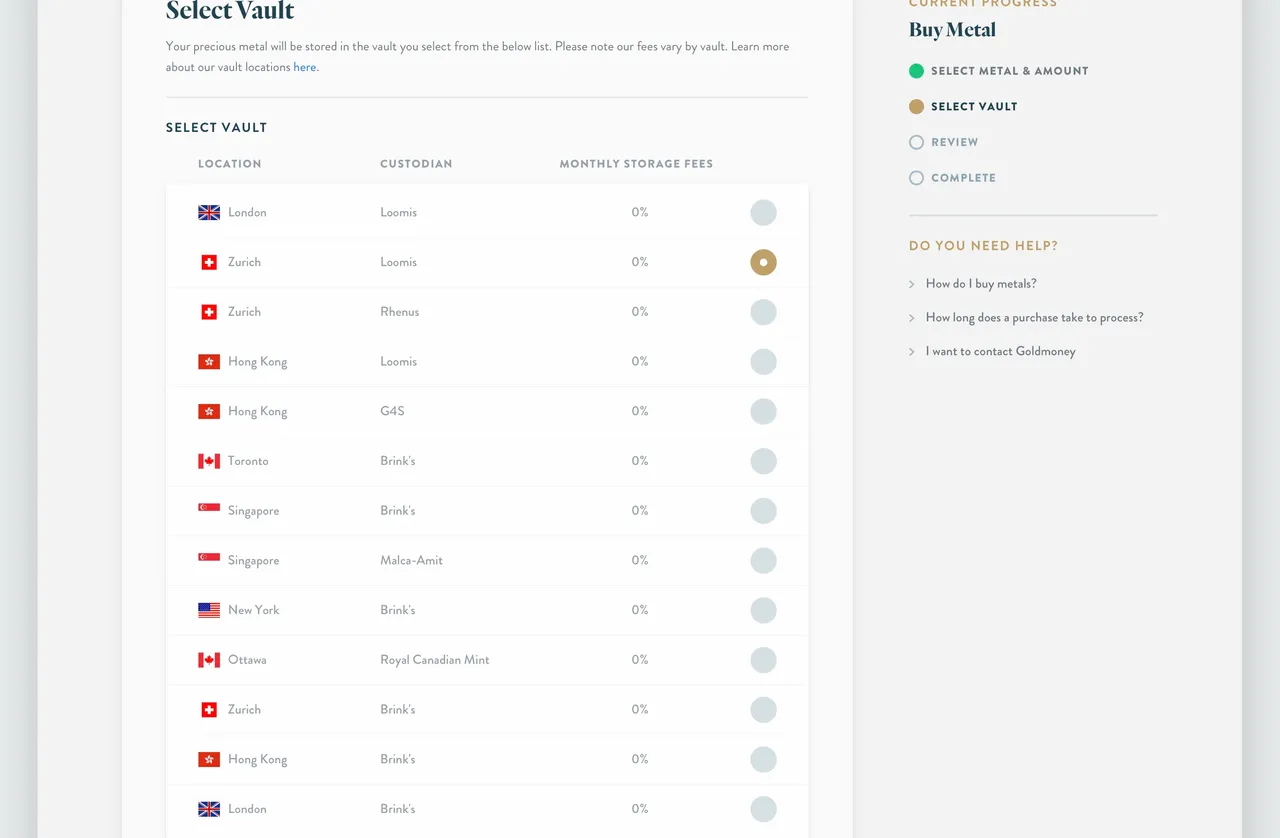This screenshot has width=1280, height=838.
Task: Pick the Singapore Malca-Amit vault radio button
Action: [763, 560]
